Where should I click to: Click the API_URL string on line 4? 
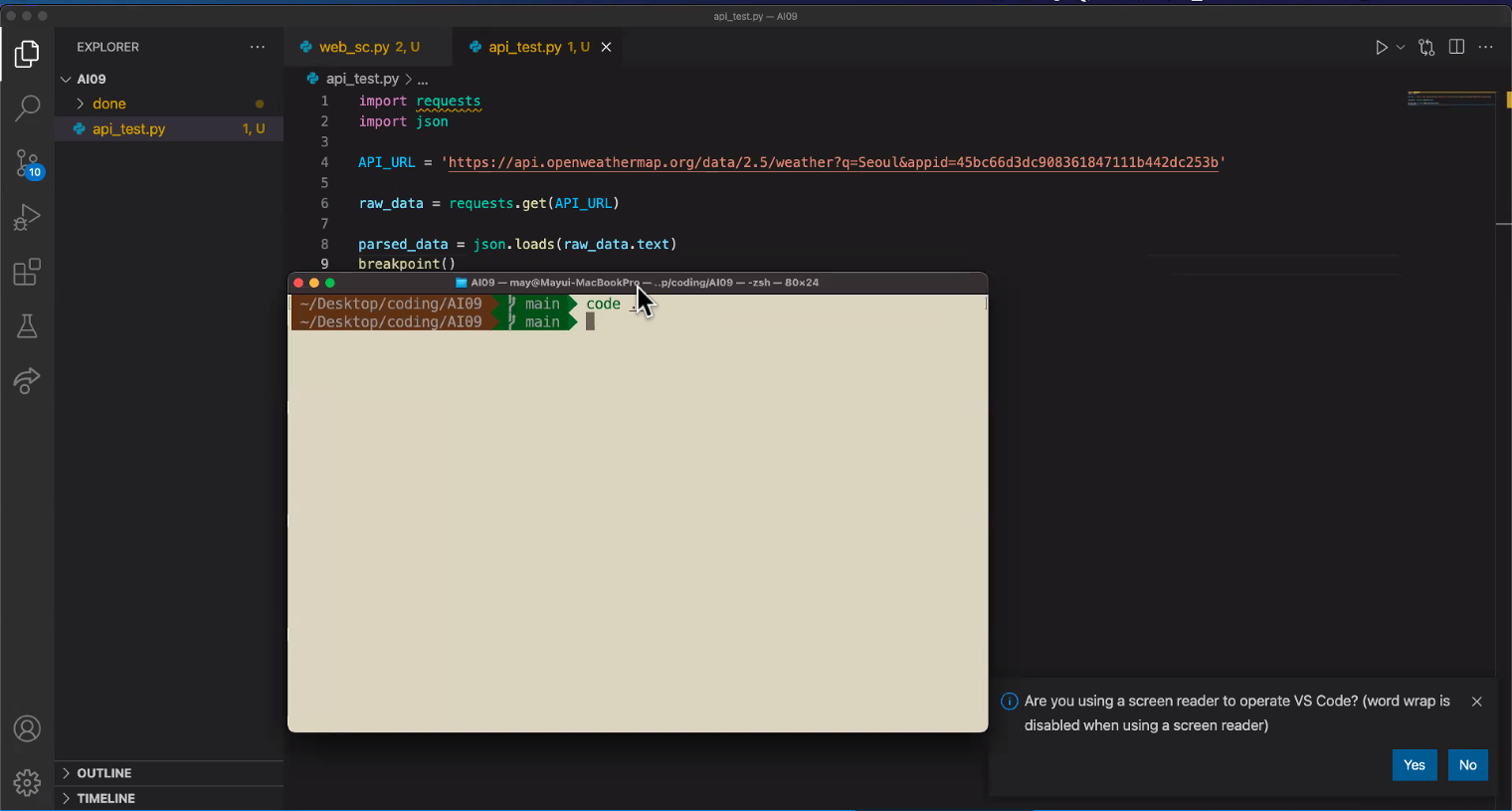[834, 162]
